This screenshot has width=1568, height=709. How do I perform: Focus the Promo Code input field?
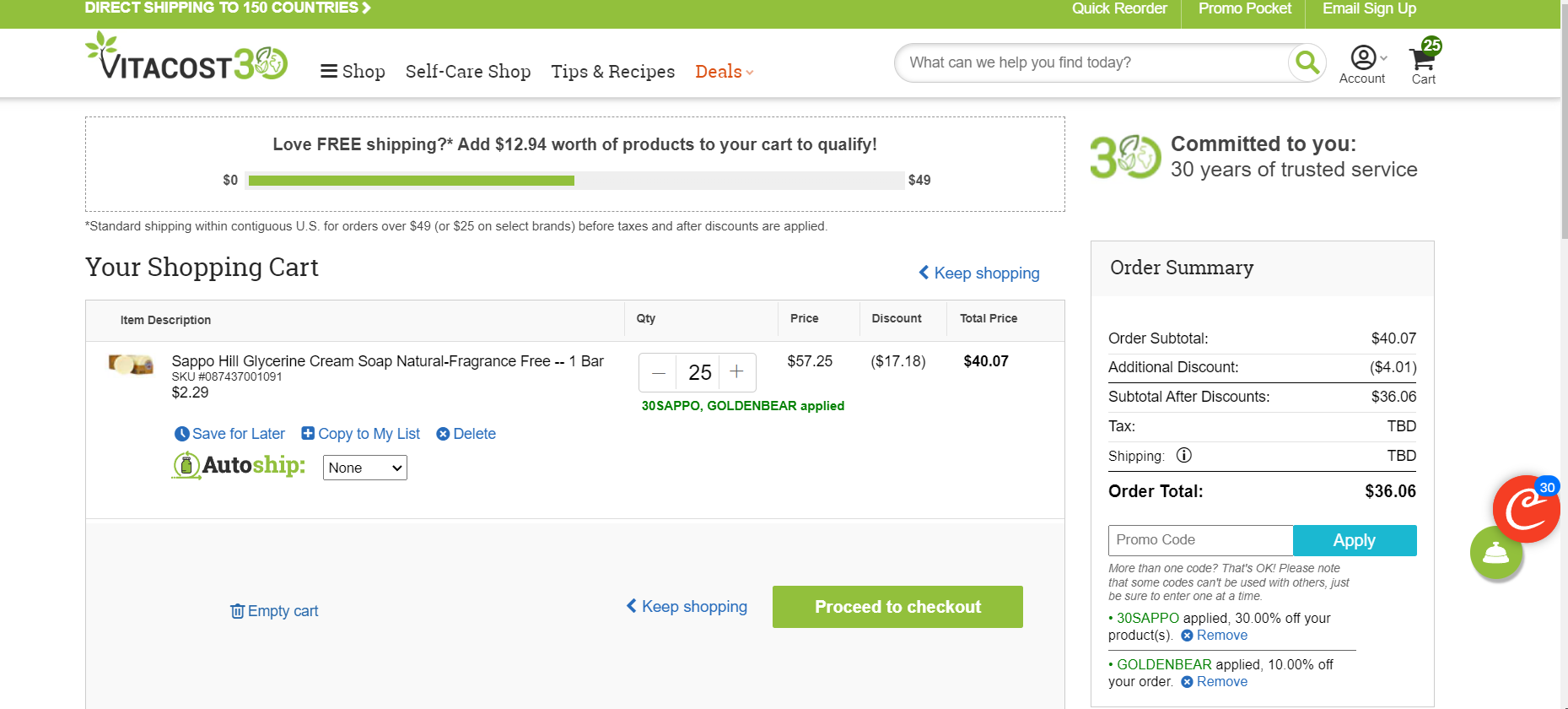[x=1200, y=540]
